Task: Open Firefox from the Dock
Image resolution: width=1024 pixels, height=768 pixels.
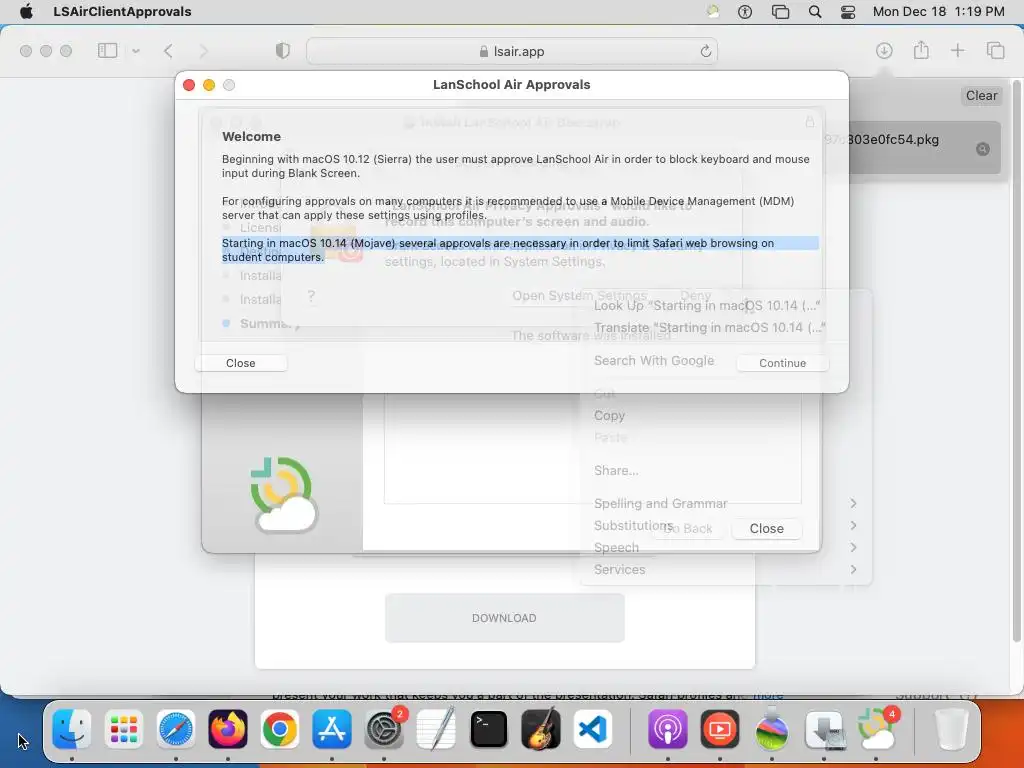Action: click(227, 729)
